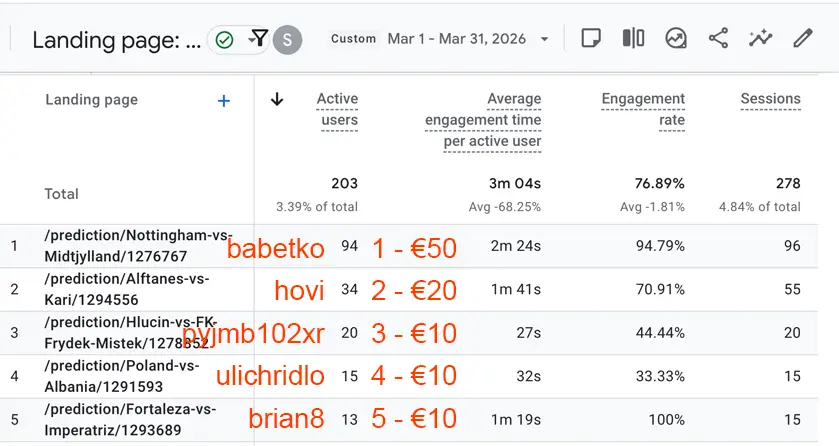839x446 pixels.
Task: Open the filter funnel icon
Action: (258, 39)
